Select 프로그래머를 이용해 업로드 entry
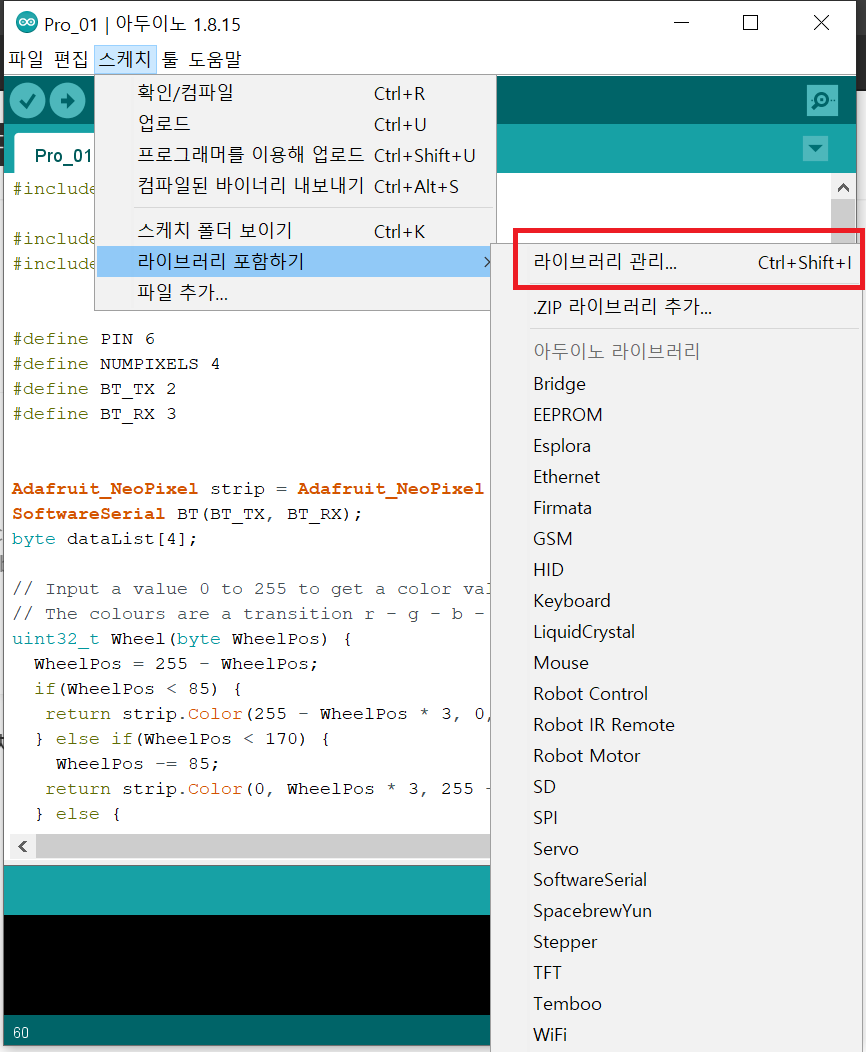The width and height of the screenshot is (866, 1052). click(x=295, y=155)
